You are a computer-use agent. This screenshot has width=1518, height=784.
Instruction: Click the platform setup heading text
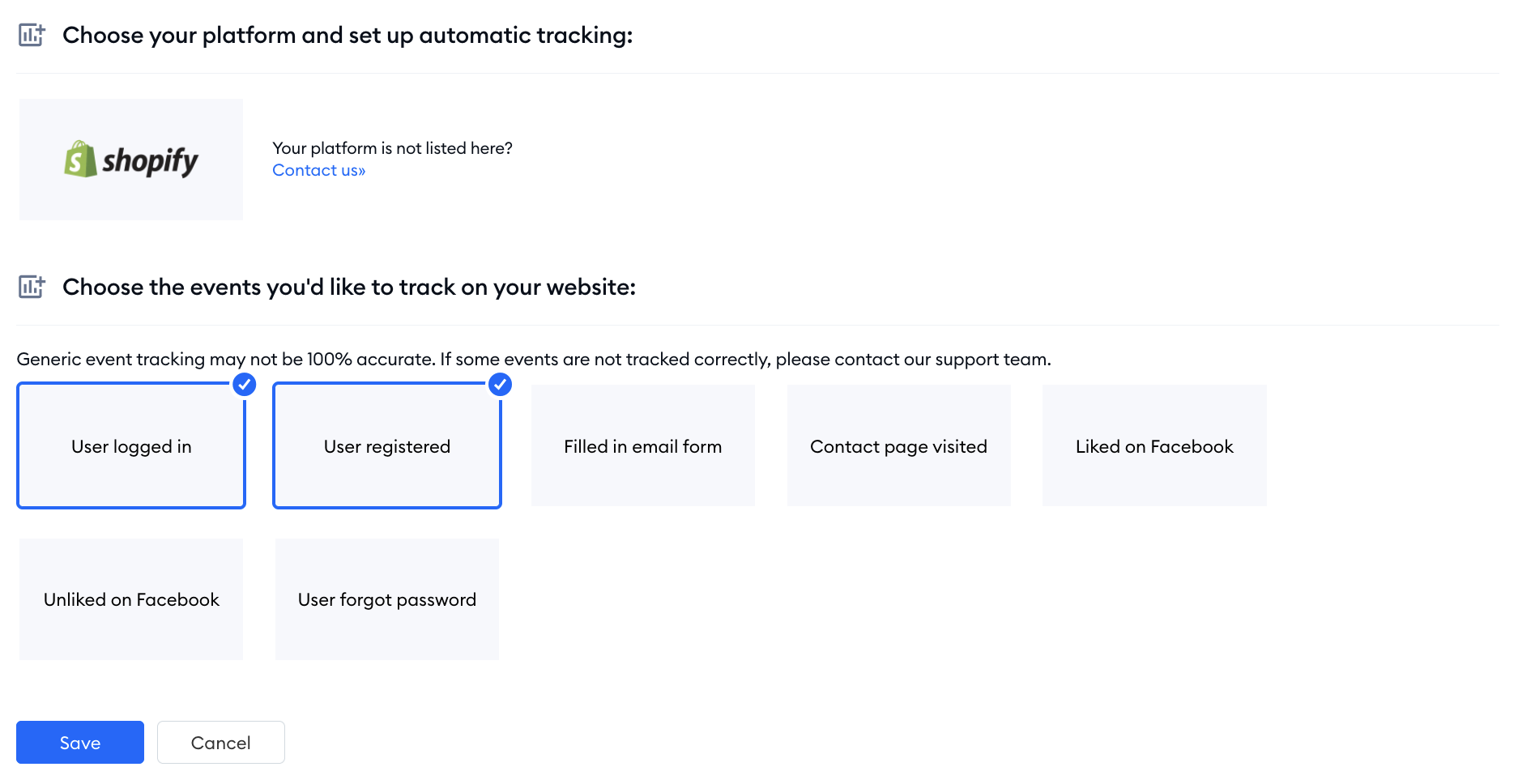348,35
